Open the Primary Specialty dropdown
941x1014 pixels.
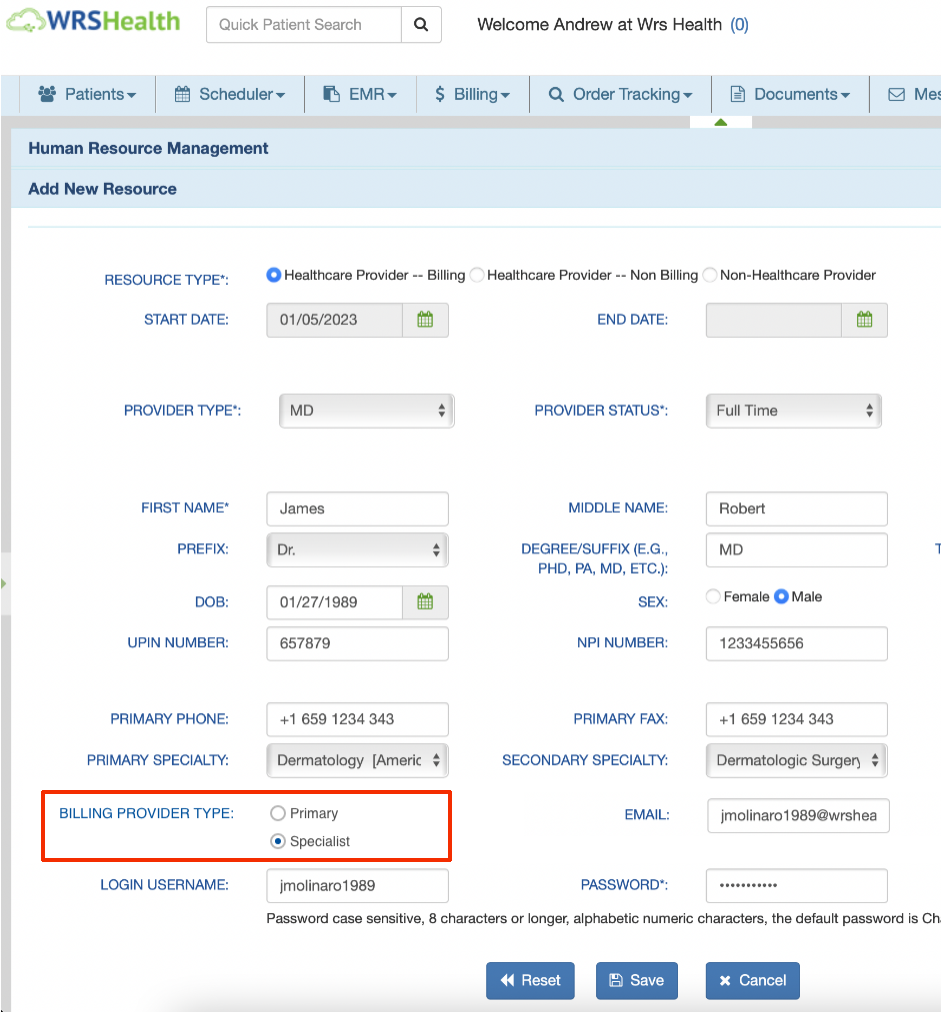pyautogui.click(x=357, y=760)
